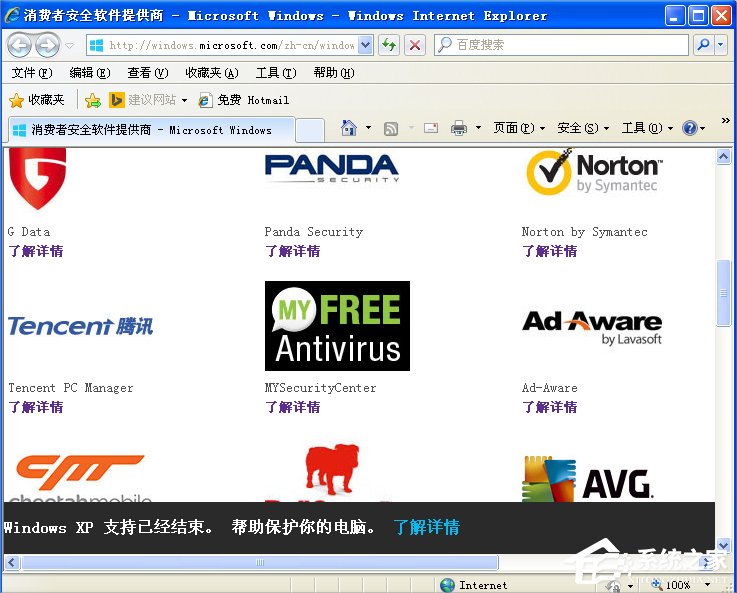Refresh the page with the green arrows icon

click(389, 45)
